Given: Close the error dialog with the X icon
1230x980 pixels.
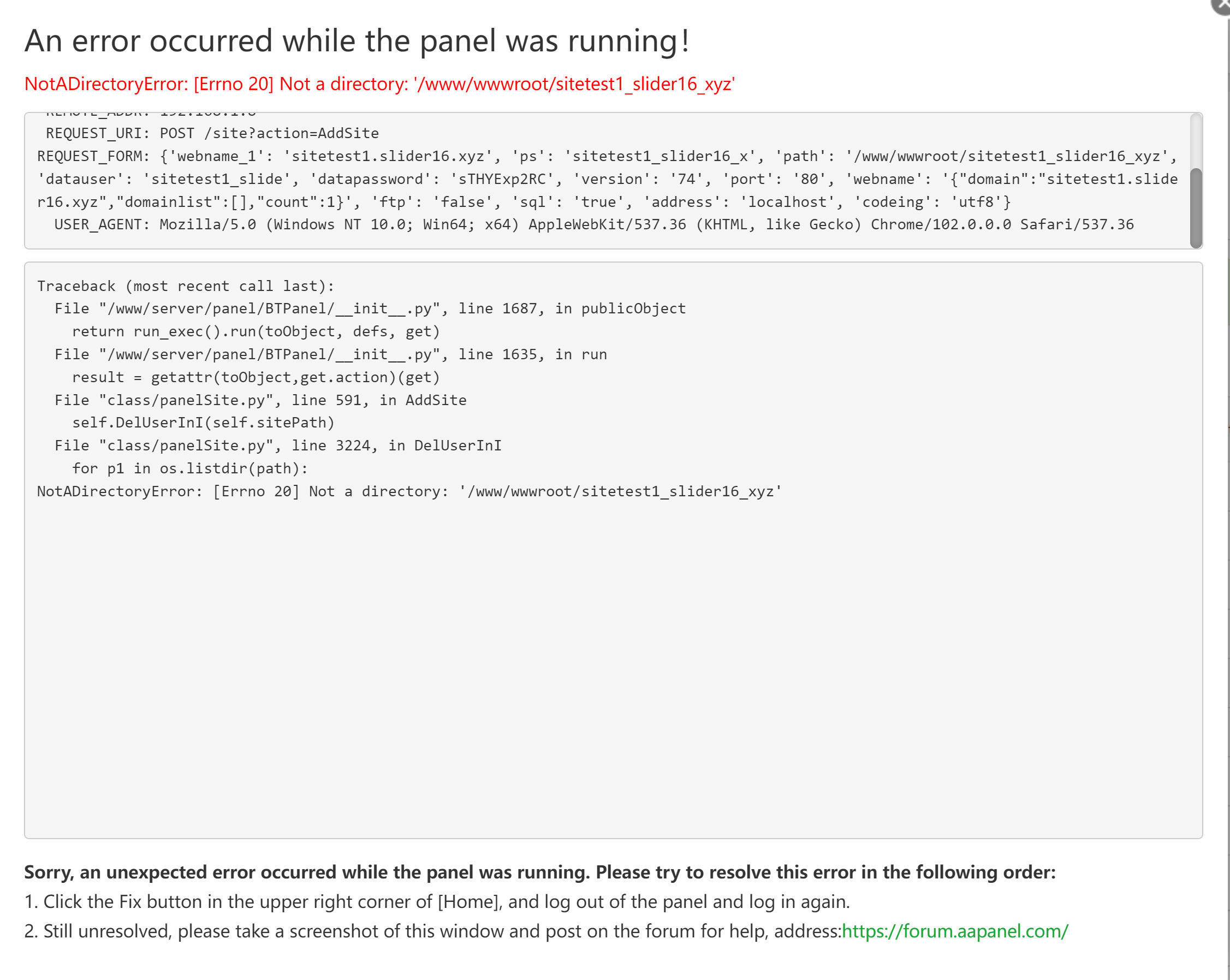Looking at the screenshot, I should 1222,5.
